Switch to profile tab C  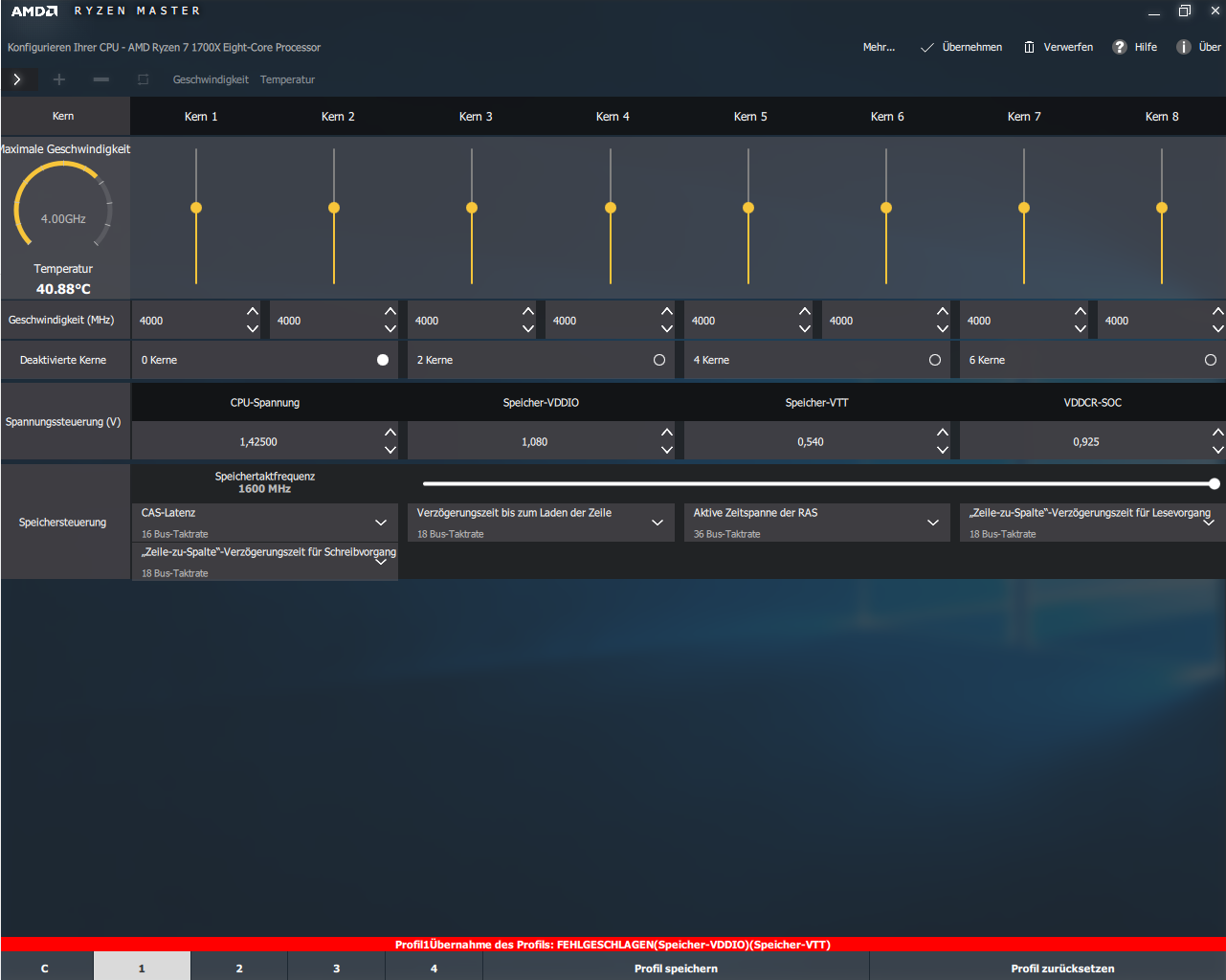click(x=47, y=968)
